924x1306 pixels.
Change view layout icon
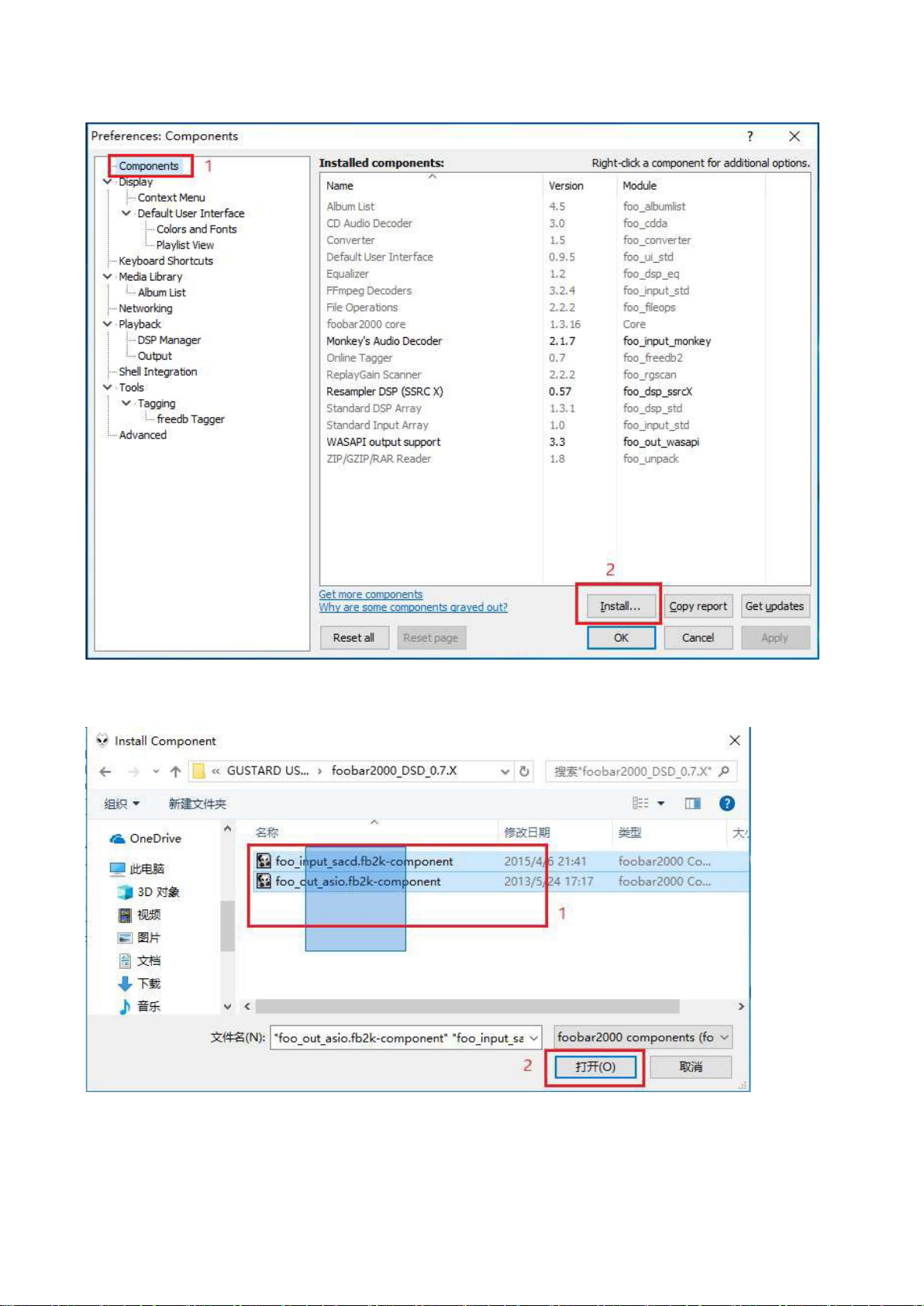tap(640, 803)
